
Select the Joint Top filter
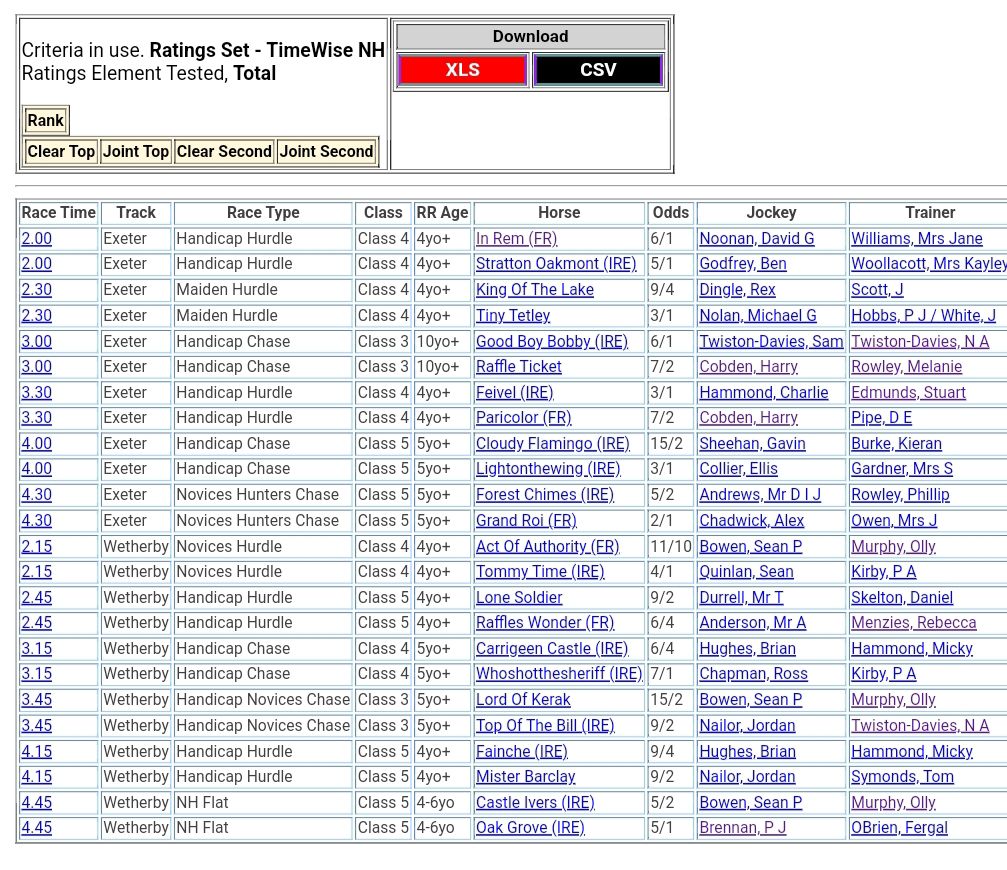coord(136,152)
